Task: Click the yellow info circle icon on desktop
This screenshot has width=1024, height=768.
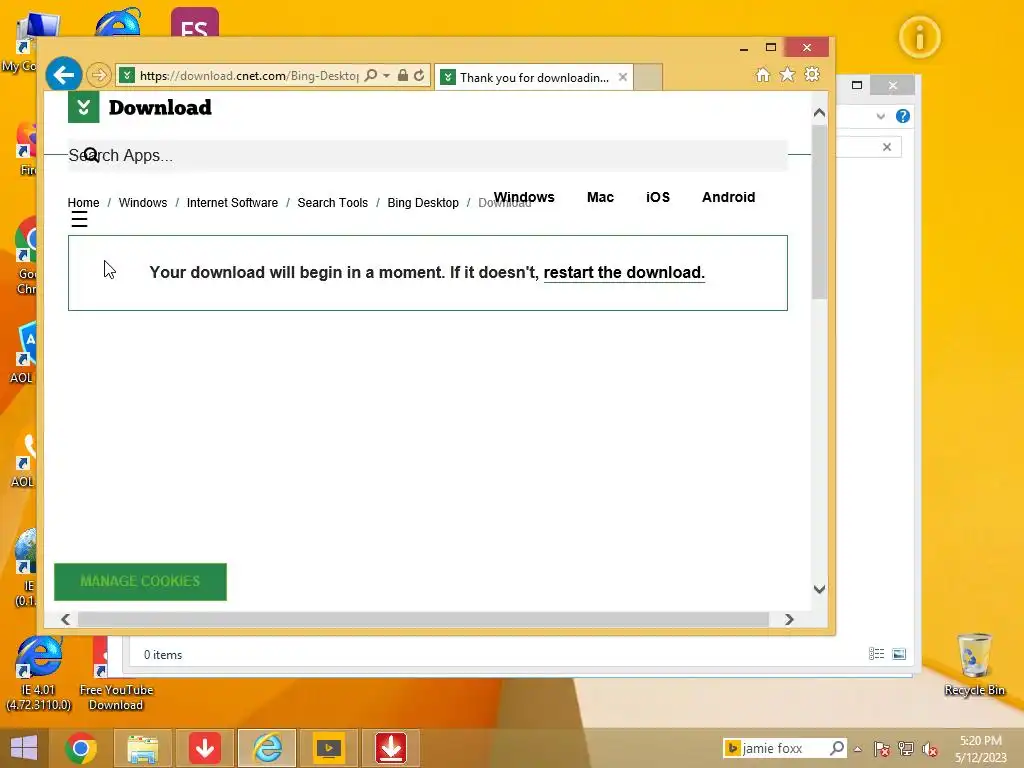Action: [x=920, y=37]
